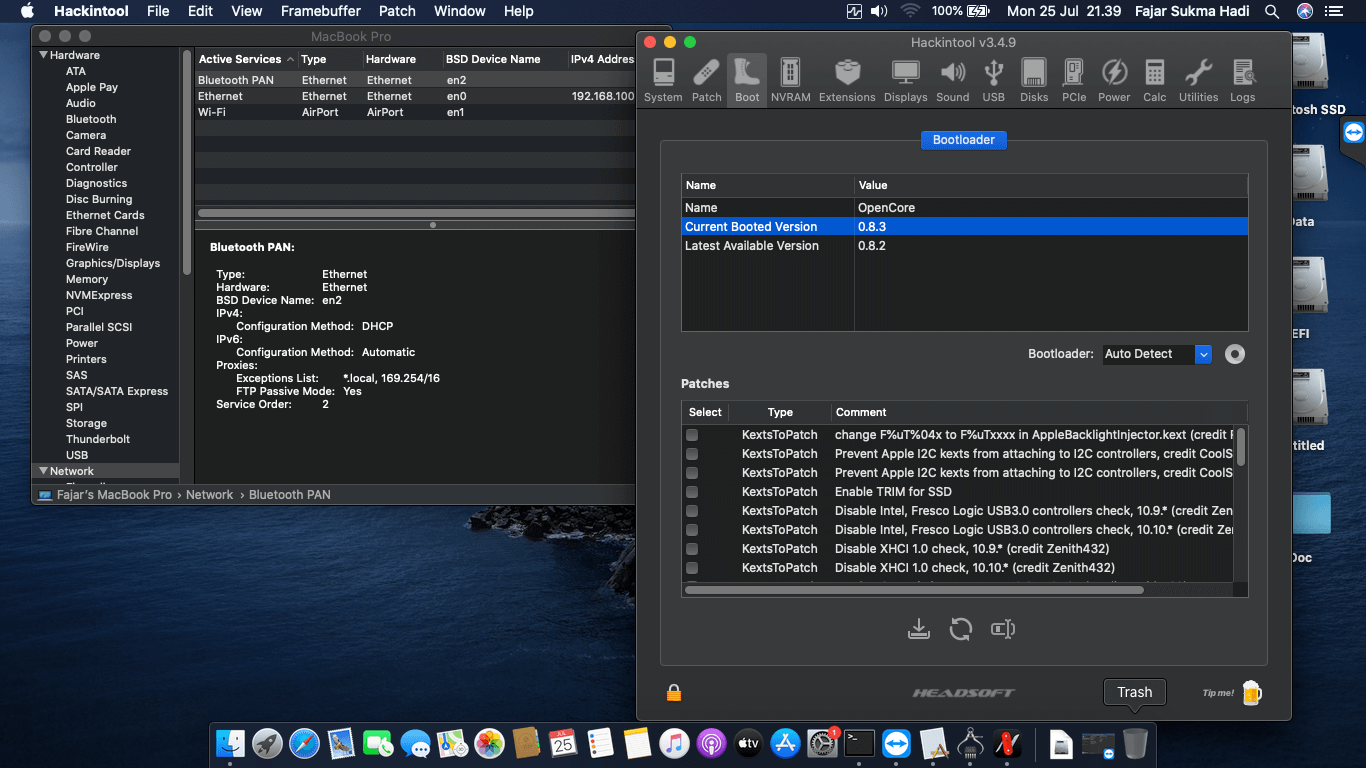Viewport: 1366px width, 768px height.
Task: Collapse the Network tree section
Action: (x=44, y=471)
